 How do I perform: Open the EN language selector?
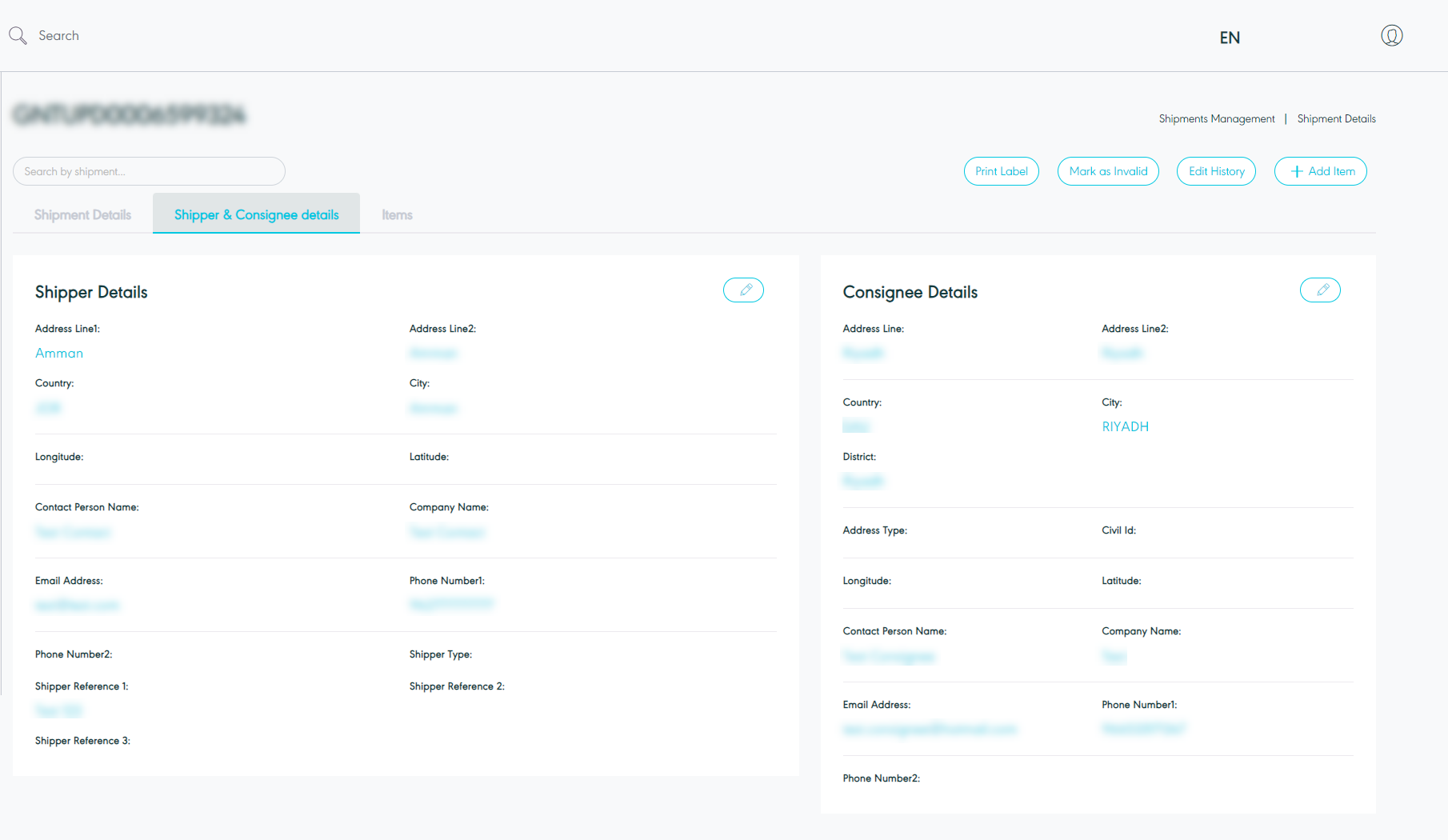[1230, 38]
